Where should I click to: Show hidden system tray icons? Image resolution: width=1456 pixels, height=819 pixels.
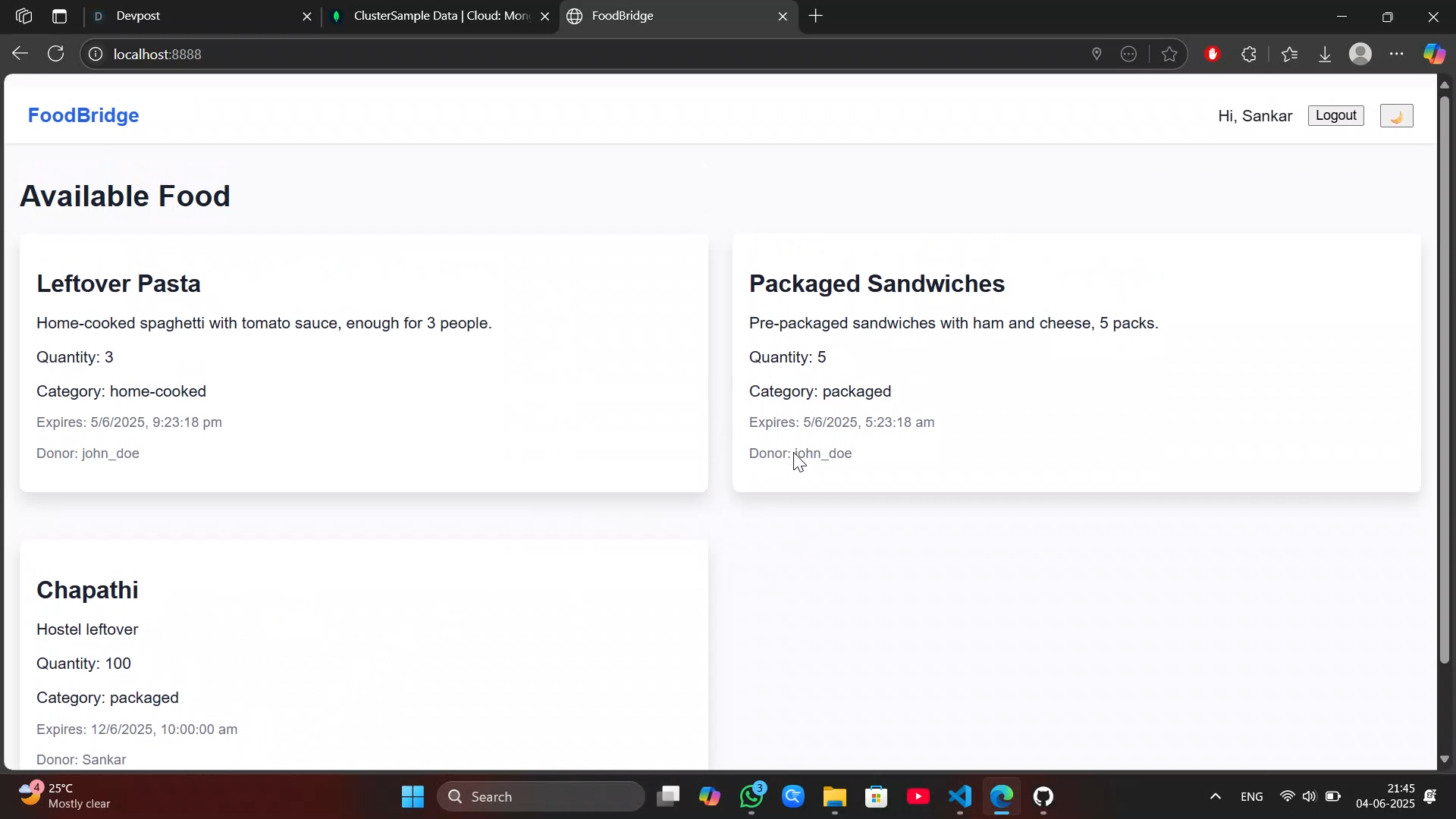[x=1215, y=796]
